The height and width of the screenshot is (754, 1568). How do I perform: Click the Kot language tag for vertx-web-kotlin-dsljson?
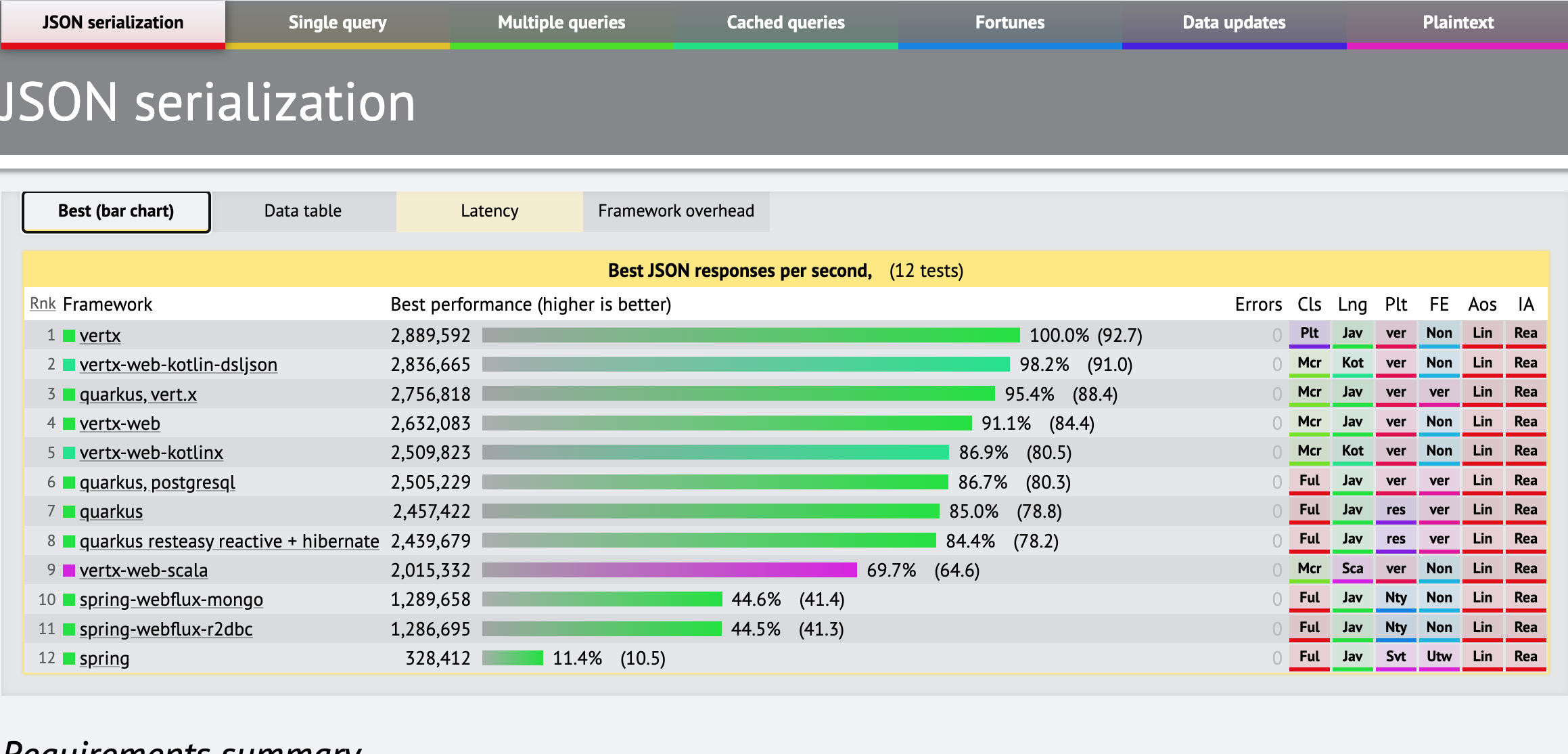(1352, 363)
